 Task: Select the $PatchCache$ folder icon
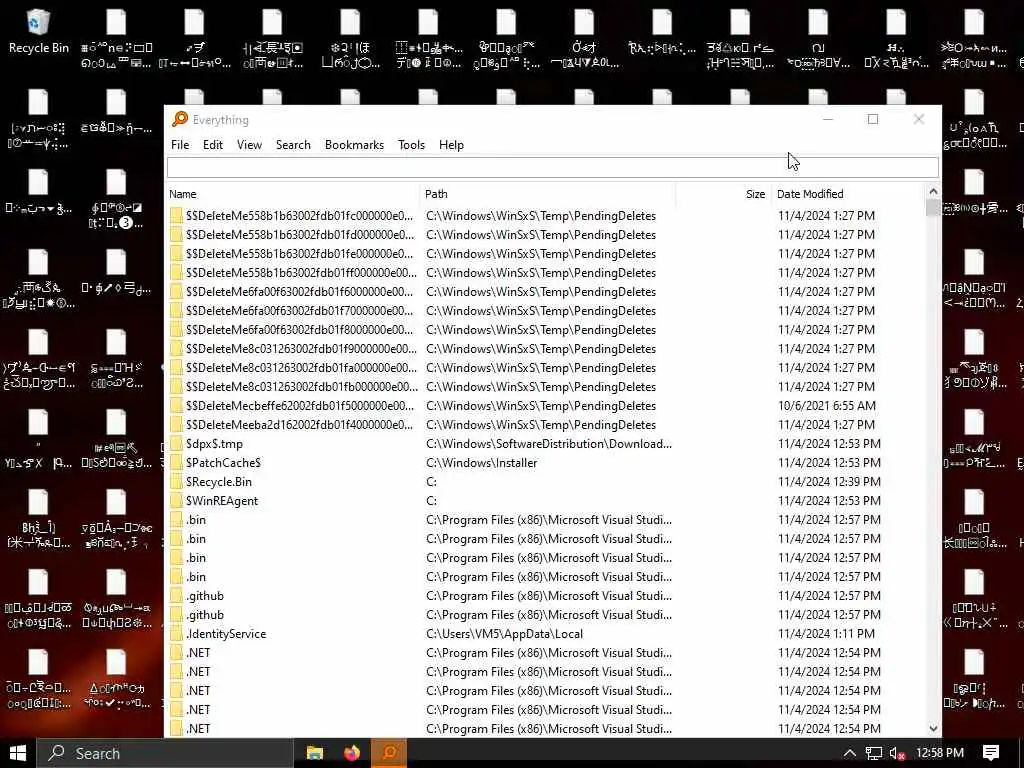176,463
